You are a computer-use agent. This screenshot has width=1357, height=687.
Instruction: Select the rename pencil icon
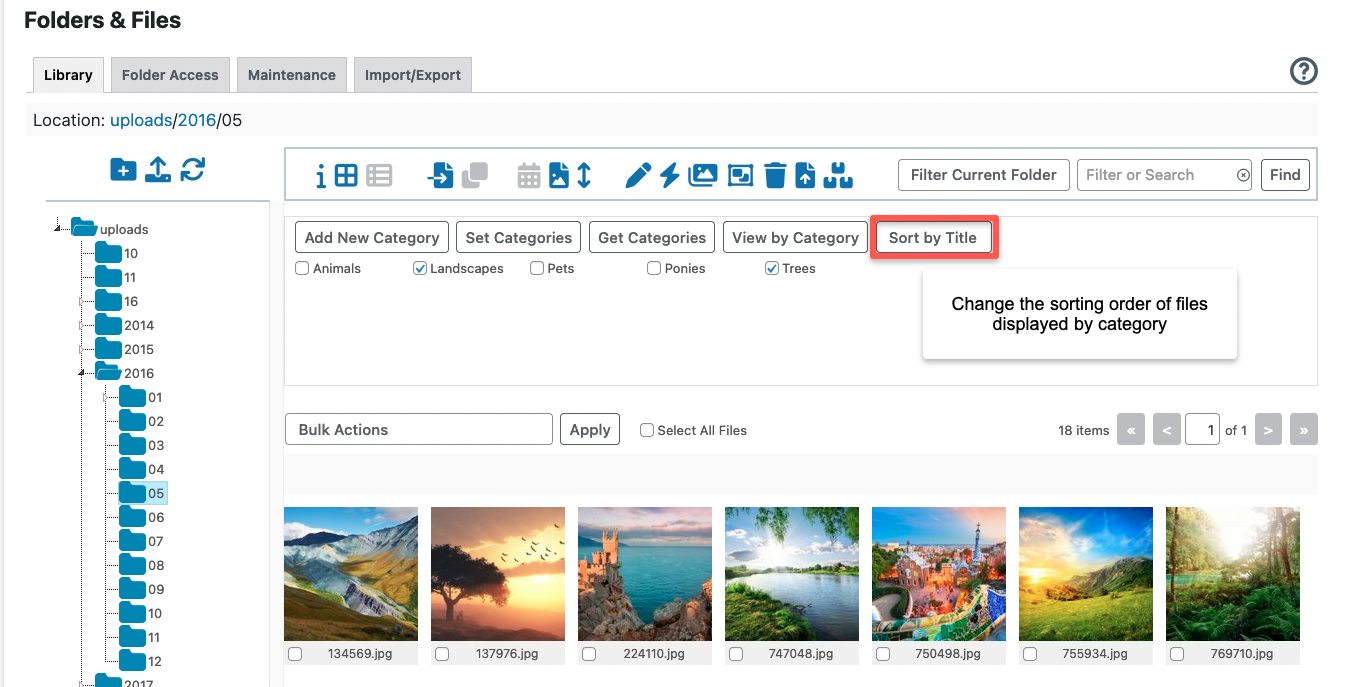(x=640, y=175)
